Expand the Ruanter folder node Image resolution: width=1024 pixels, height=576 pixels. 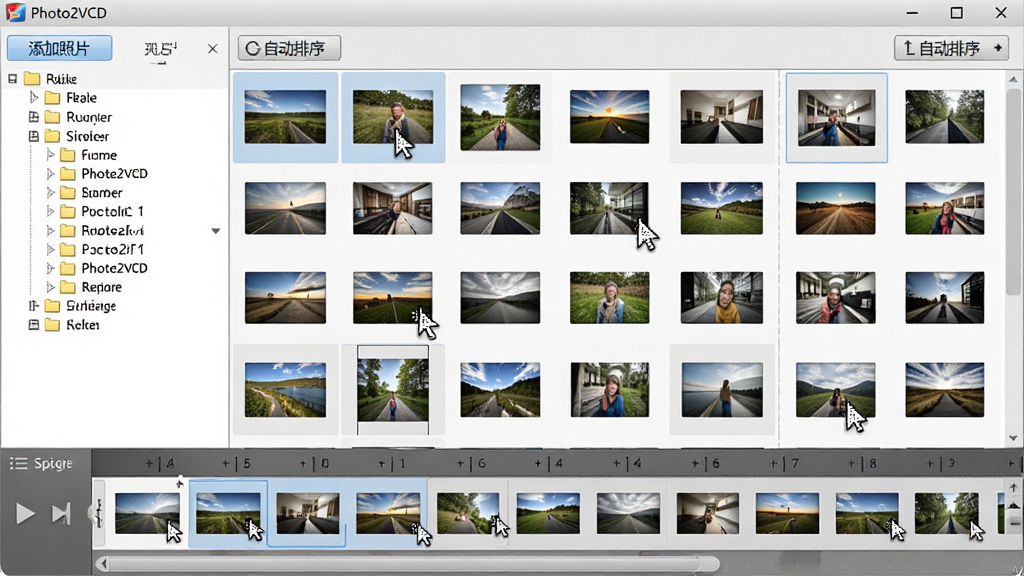tap(34, 117)
